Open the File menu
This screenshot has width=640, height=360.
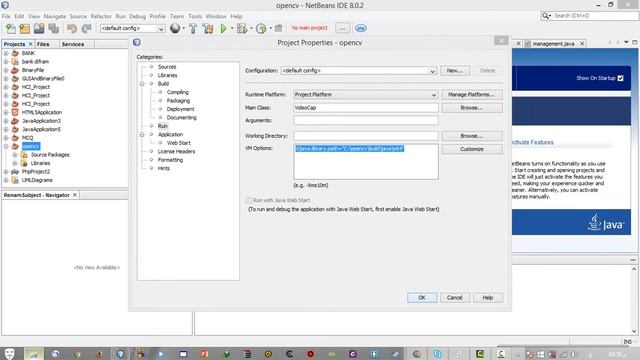(x=6, y=16)
